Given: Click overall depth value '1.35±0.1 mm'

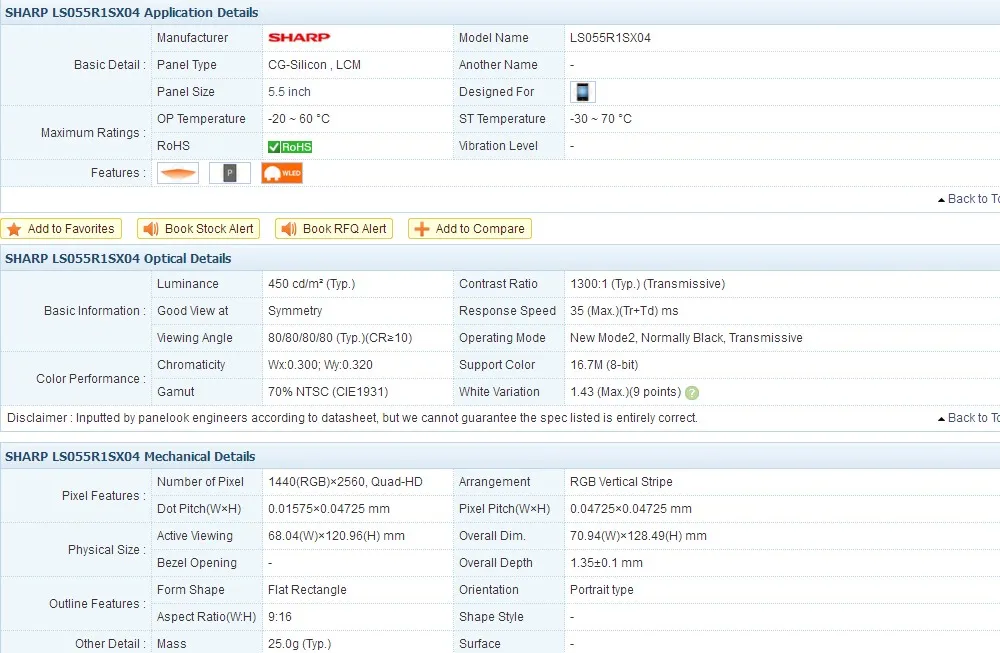Looking at the screenshot, I should point(607,562).
